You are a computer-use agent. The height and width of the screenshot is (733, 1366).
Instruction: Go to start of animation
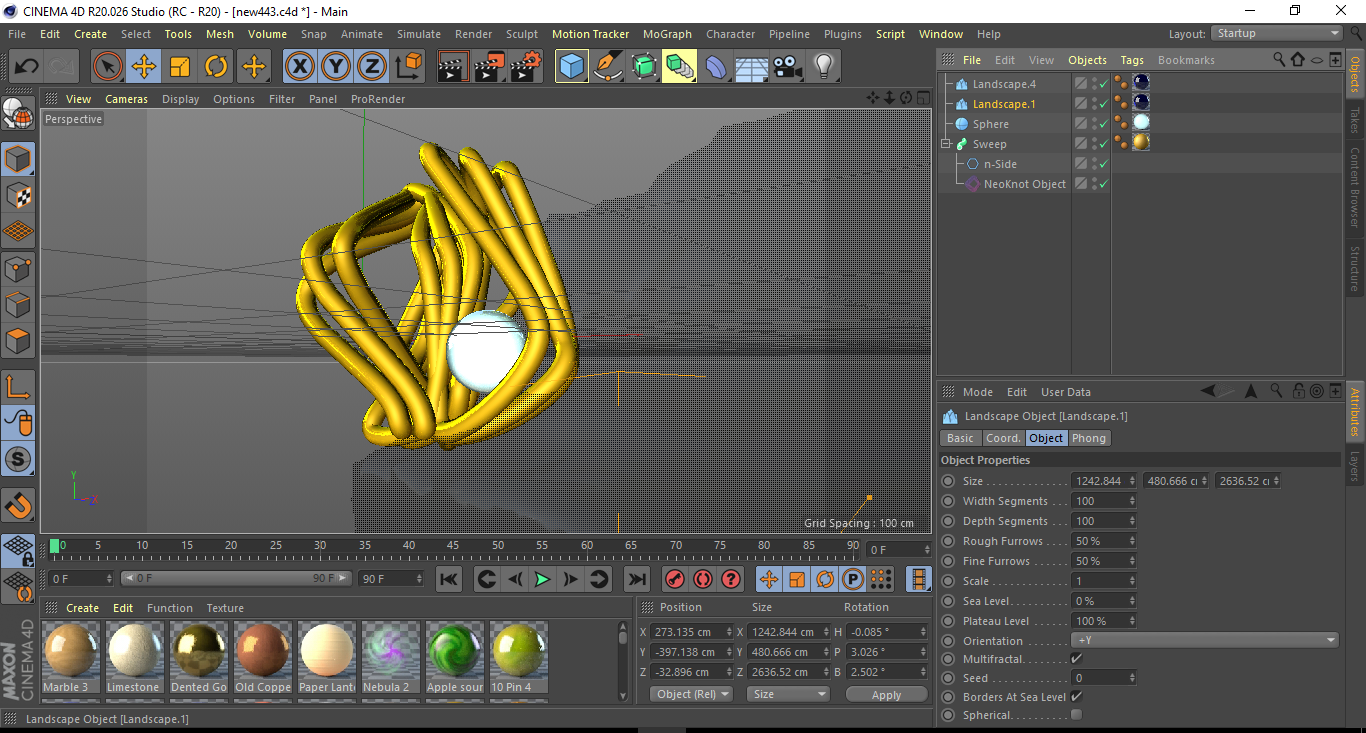tap(449, 579)
